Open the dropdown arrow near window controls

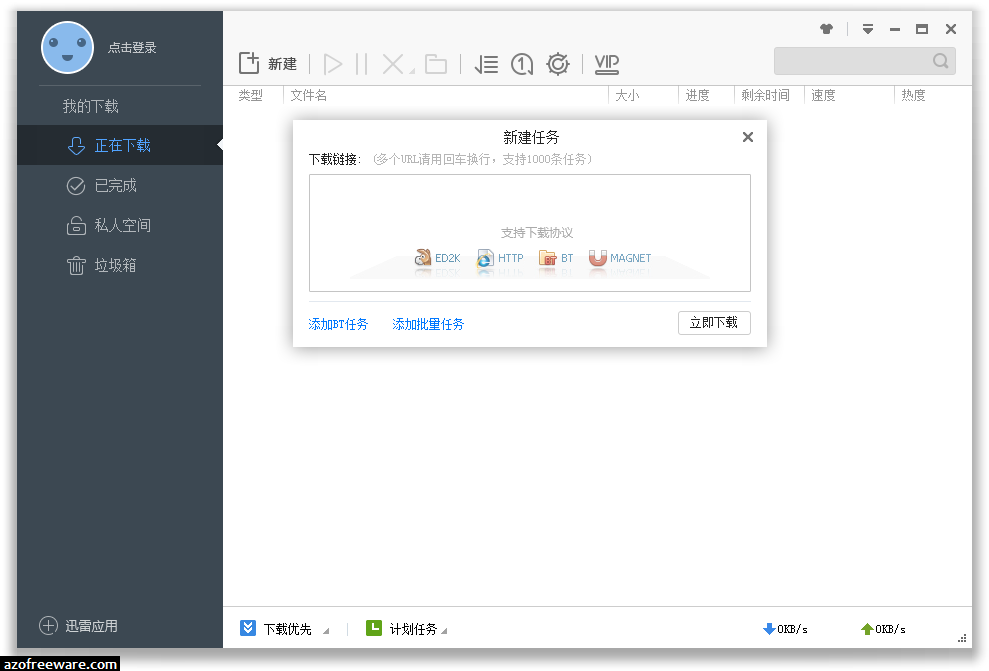pos(867,29)
